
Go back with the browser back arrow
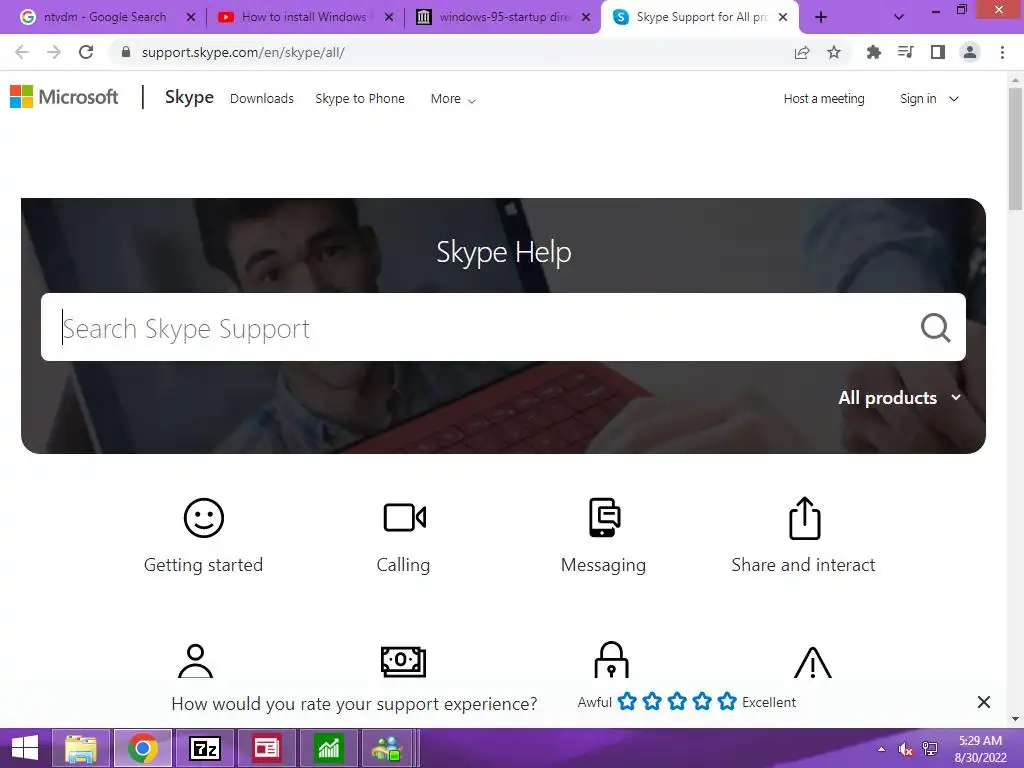[22, 52]
